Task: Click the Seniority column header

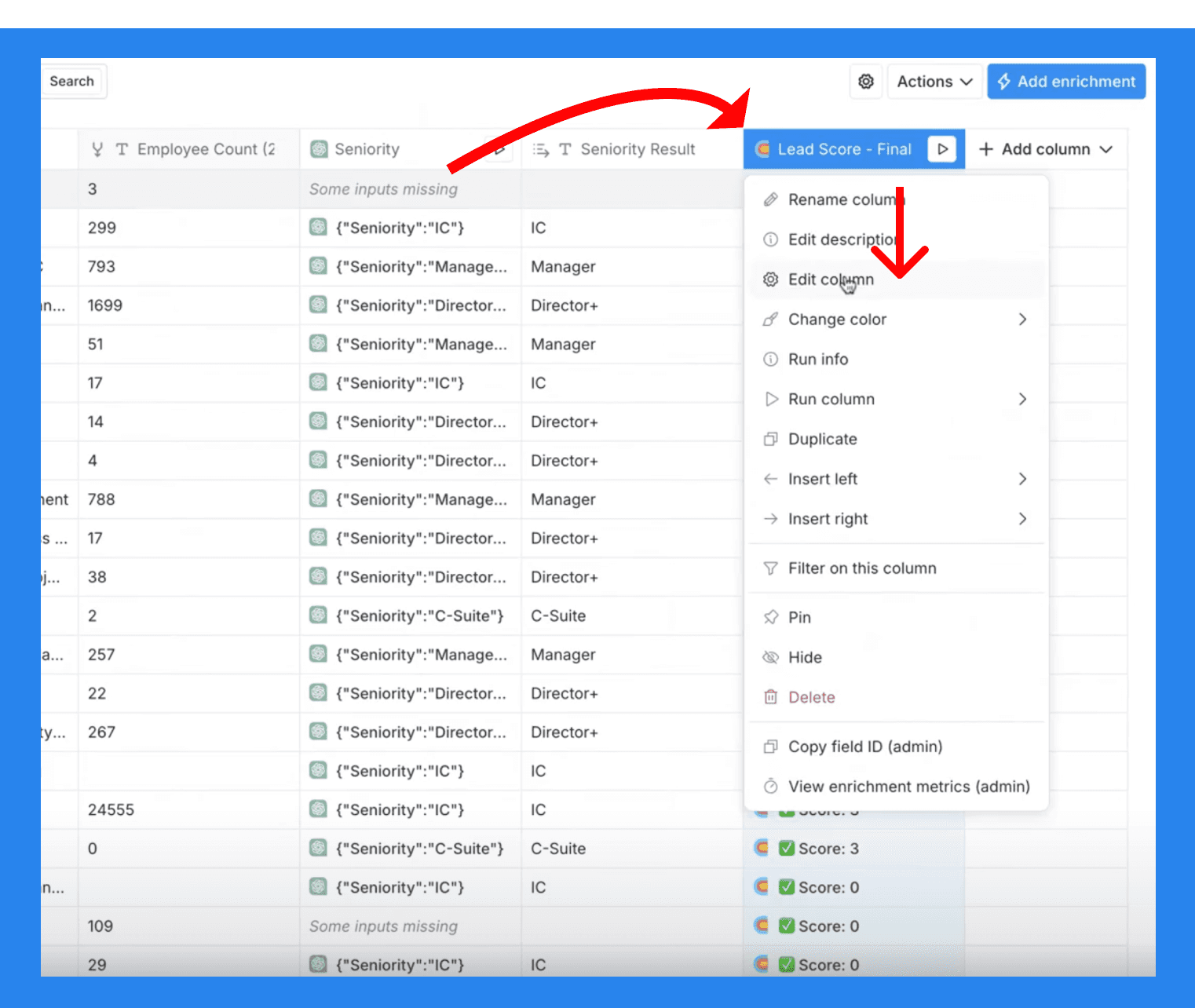Action: pos(411,149)
